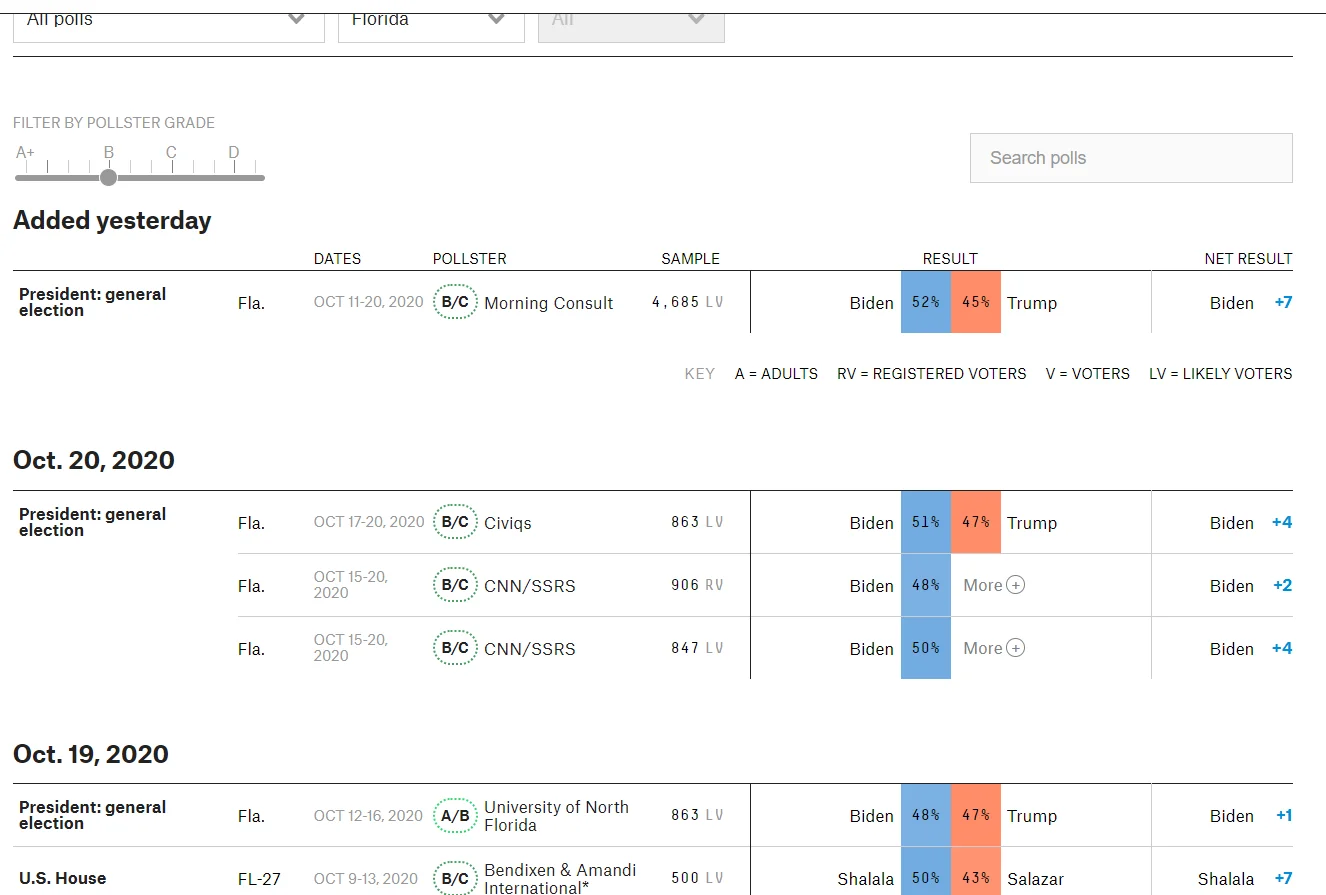Click the B/C grade badge beside Civiqs
Screen dimensions: 1326x895
pyautogui.click(x=455, y=522)
